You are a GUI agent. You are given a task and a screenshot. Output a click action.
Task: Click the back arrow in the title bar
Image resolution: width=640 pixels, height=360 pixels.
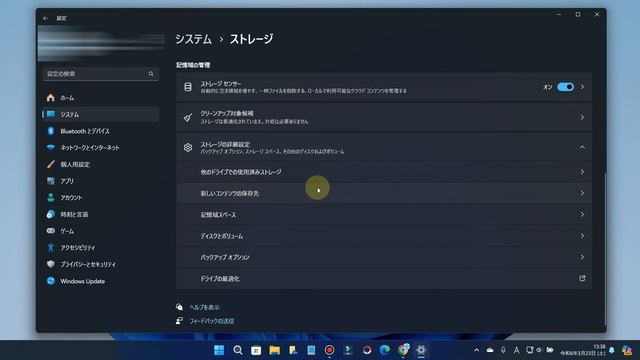45,18
